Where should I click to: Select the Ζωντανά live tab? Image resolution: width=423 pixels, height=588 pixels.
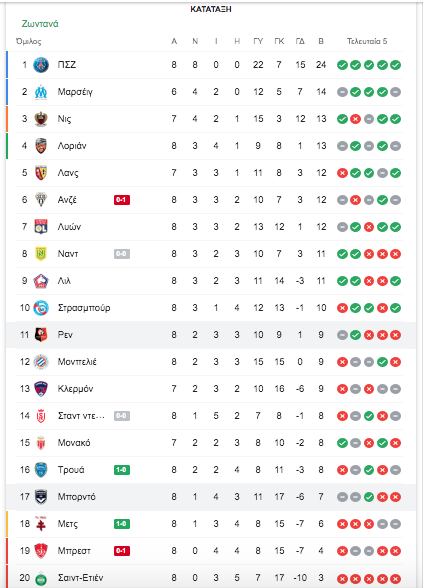(x=40, y=24)
